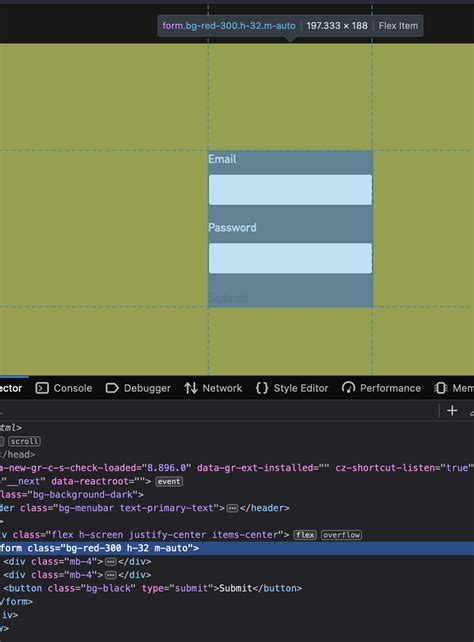
Task: Switch to the Debugger panel
Action: (138, 388)
